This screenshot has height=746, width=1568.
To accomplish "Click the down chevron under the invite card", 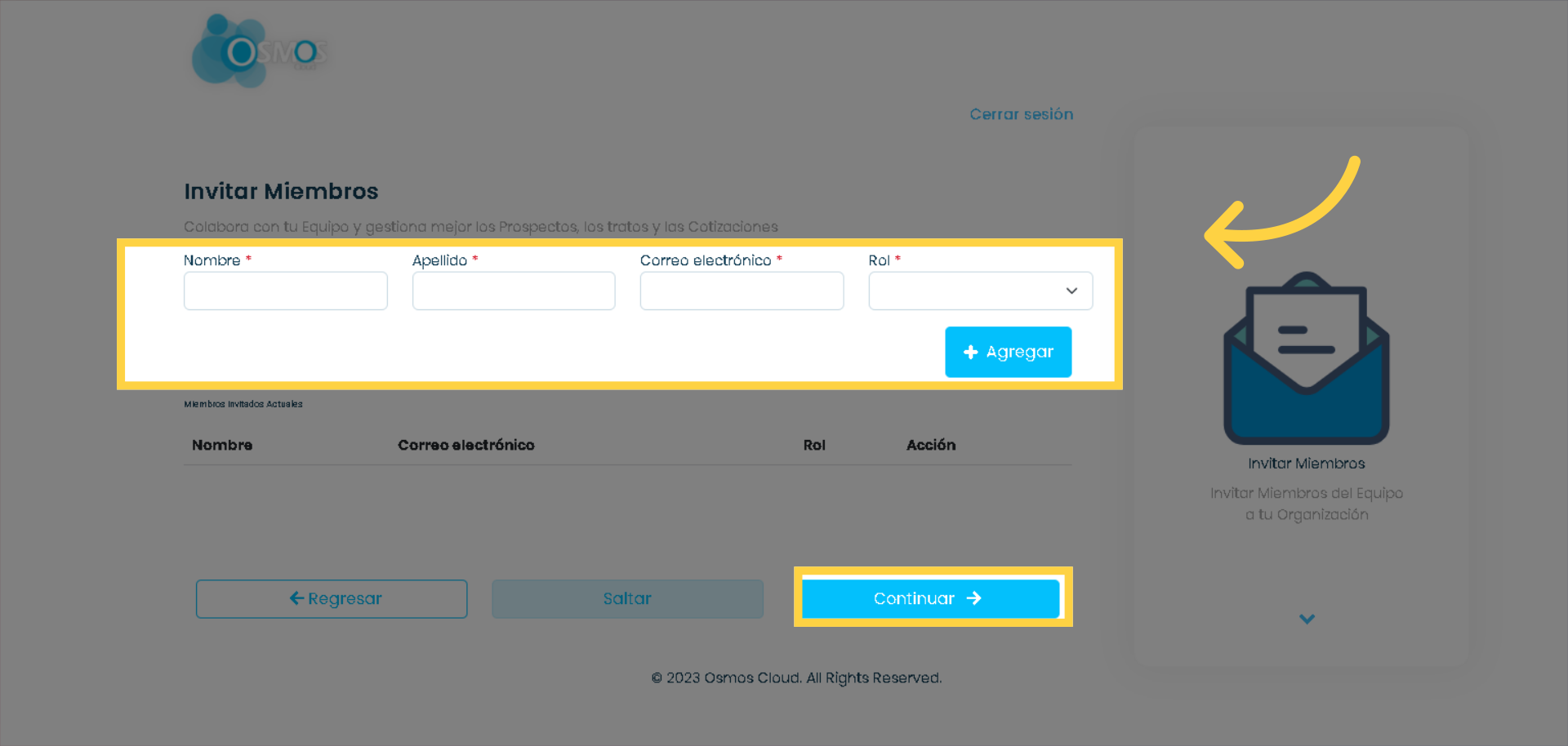I will tap(1307, 619).
